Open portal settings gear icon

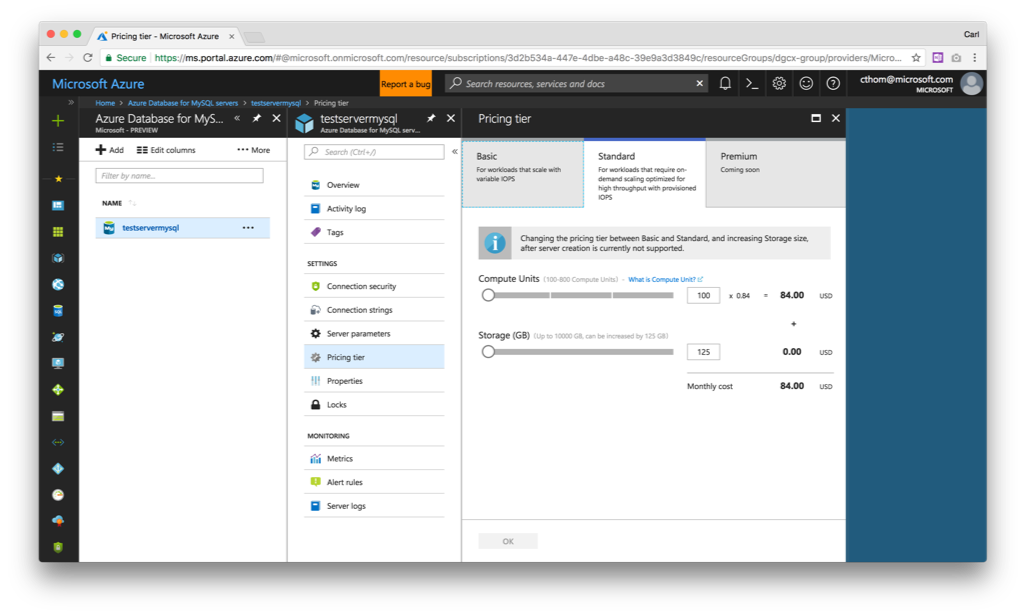tap(779, 83)
